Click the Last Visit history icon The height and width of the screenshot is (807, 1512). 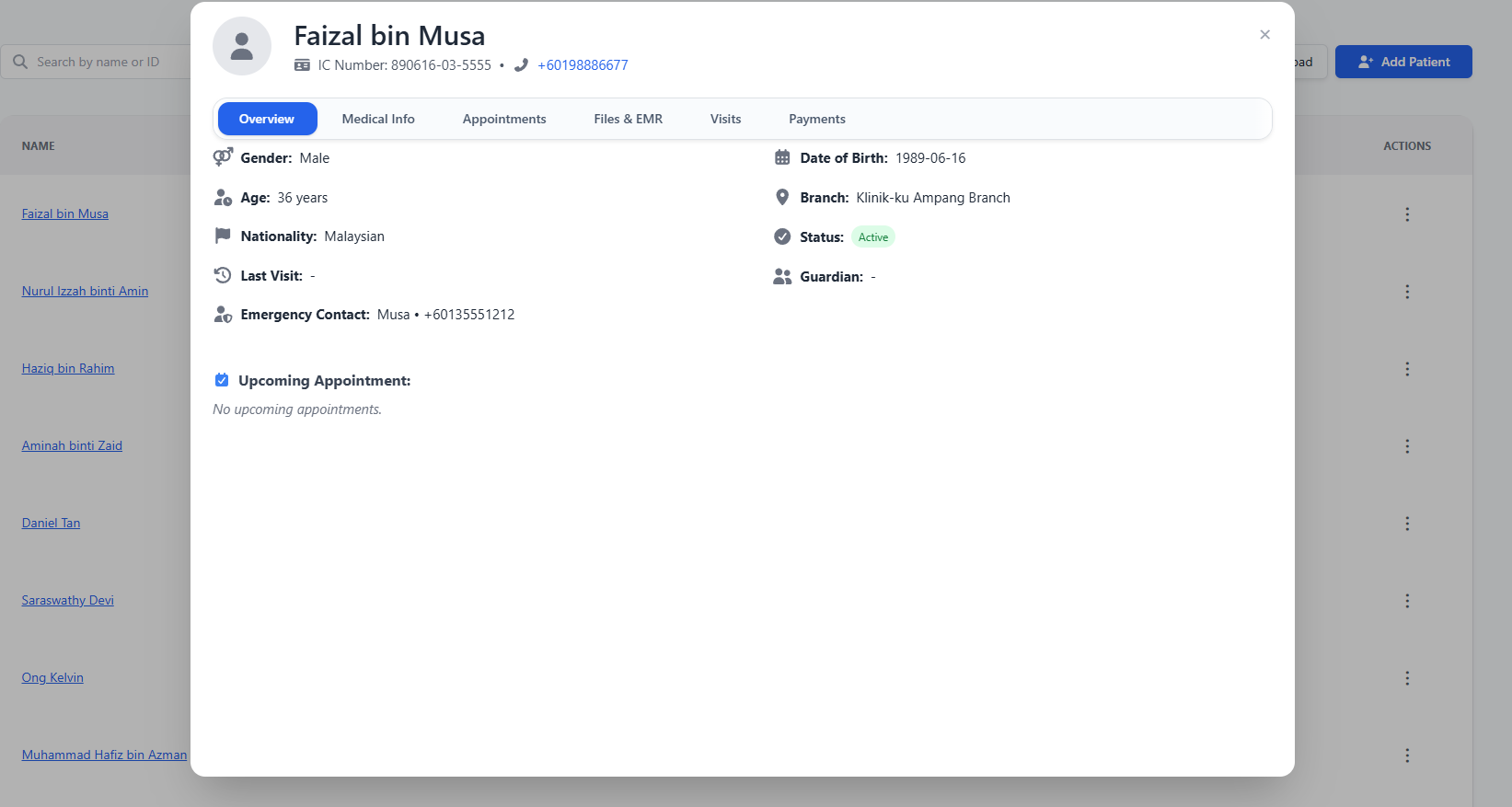223,275
